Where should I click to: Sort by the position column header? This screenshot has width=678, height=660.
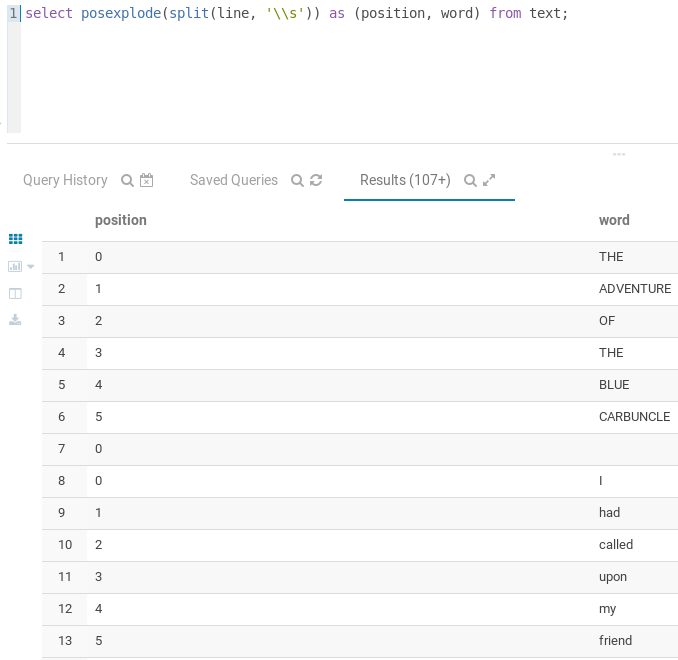[121, 220]
